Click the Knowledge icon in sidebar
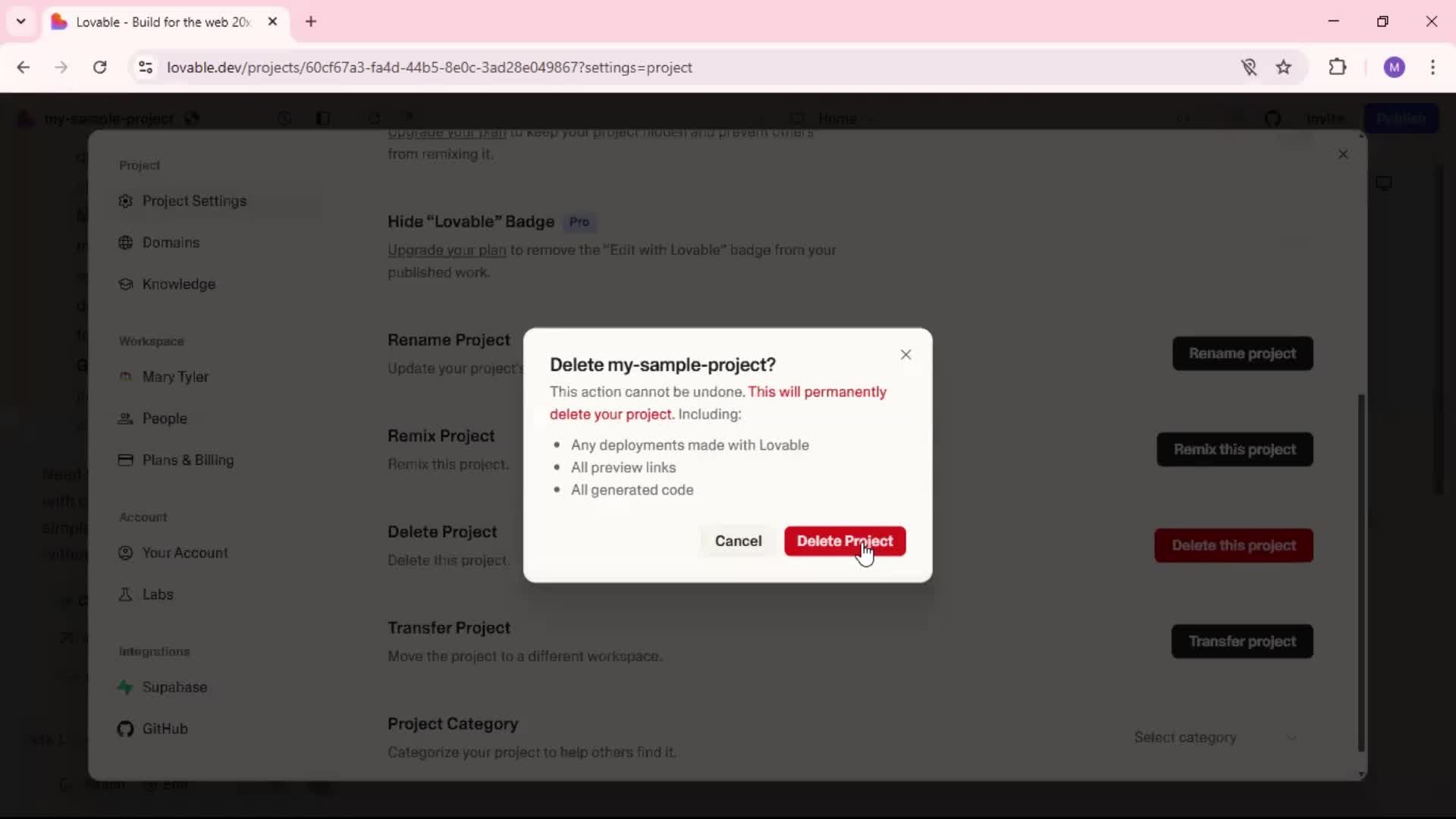The height and width of the screenshot is (819, 1456). coord(126,284)
